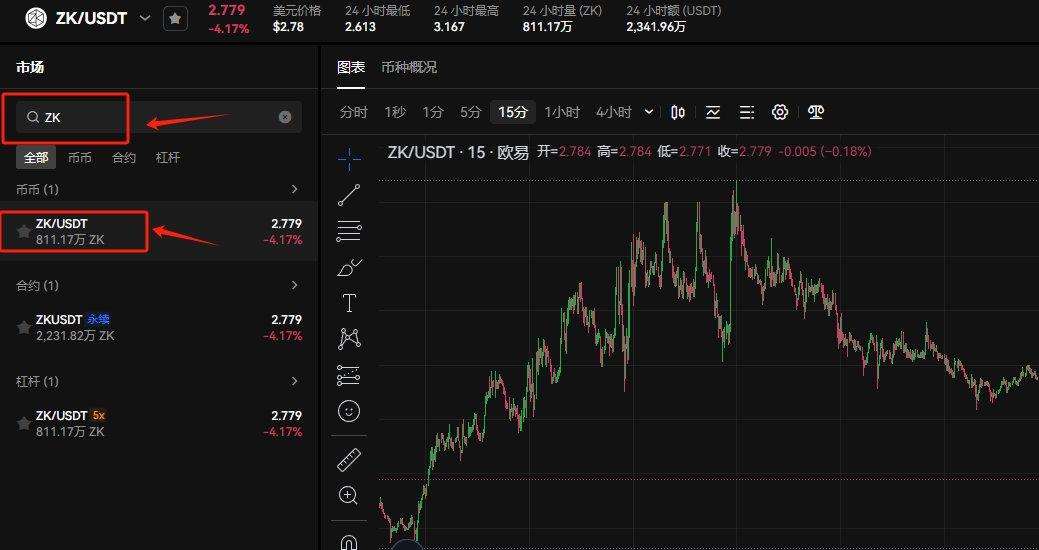Open the indicators icon in chart toolbar

point(713,112)
